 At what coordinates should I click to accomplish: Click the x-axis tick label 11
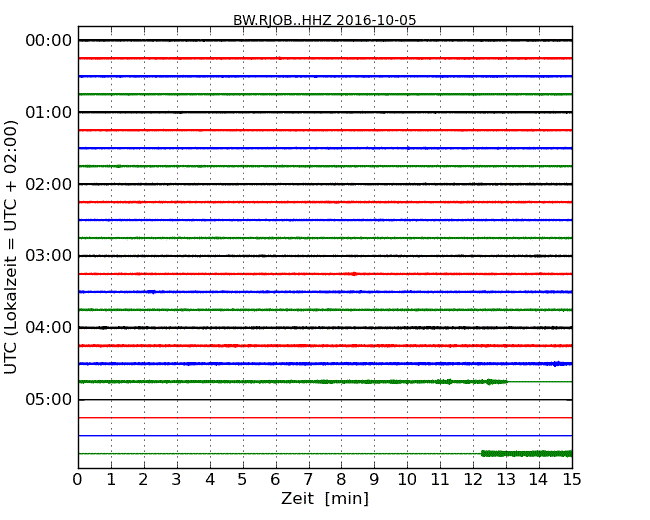440,480
